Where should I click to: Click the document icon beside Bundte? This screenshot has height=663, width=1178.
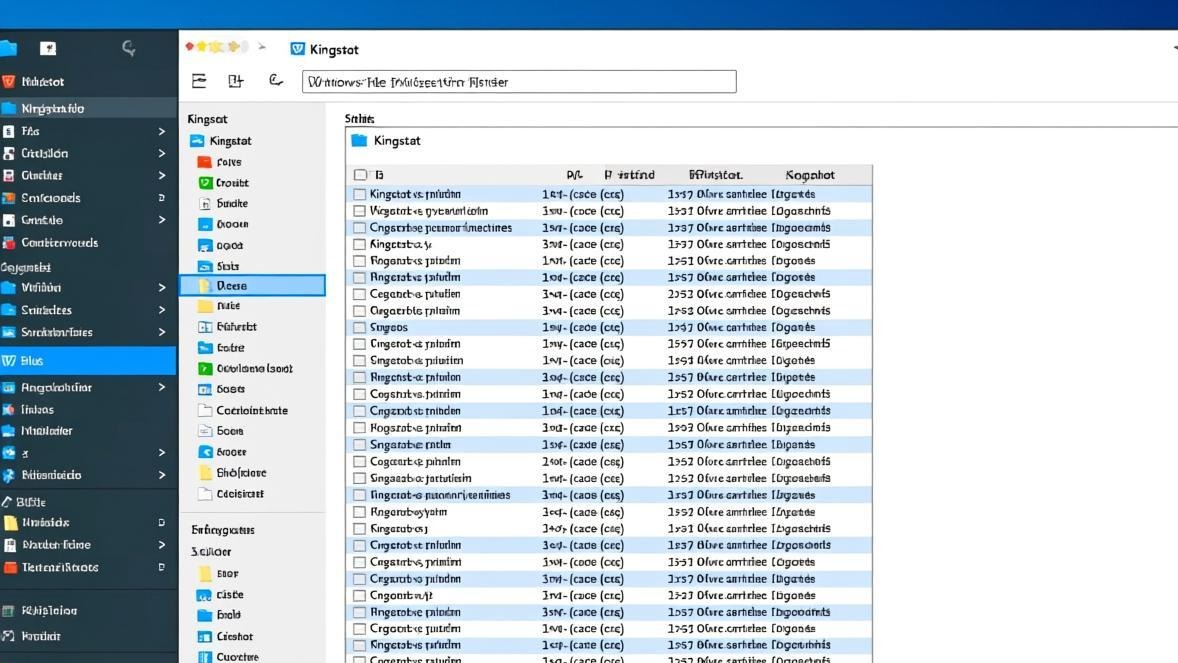[x=205, y=203]
